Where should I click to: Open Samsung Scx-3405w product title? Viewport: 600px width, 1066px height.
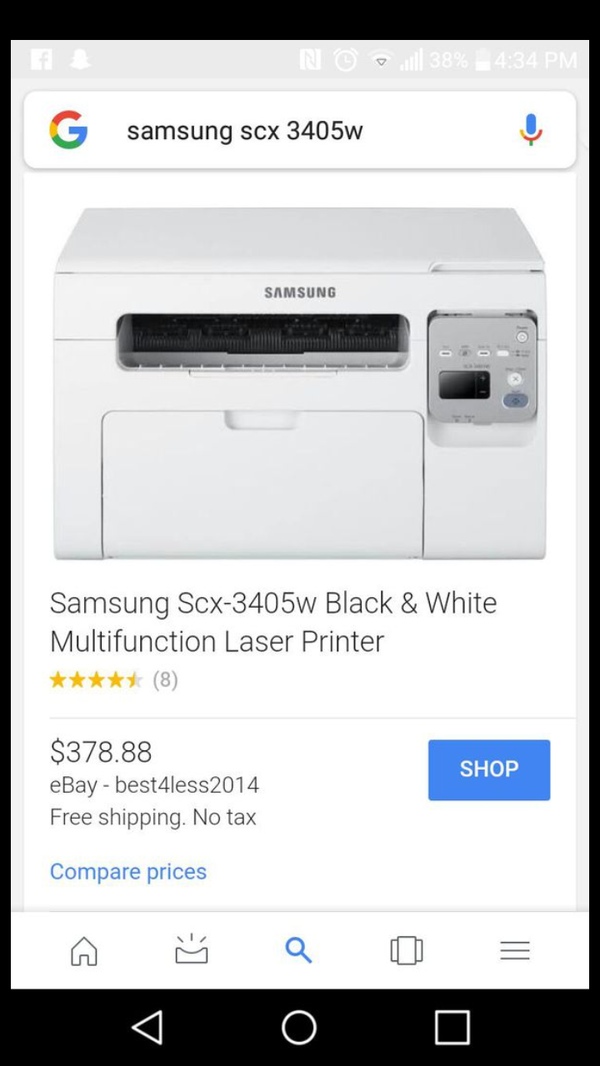pyautogui.click(x=273, y=622)
